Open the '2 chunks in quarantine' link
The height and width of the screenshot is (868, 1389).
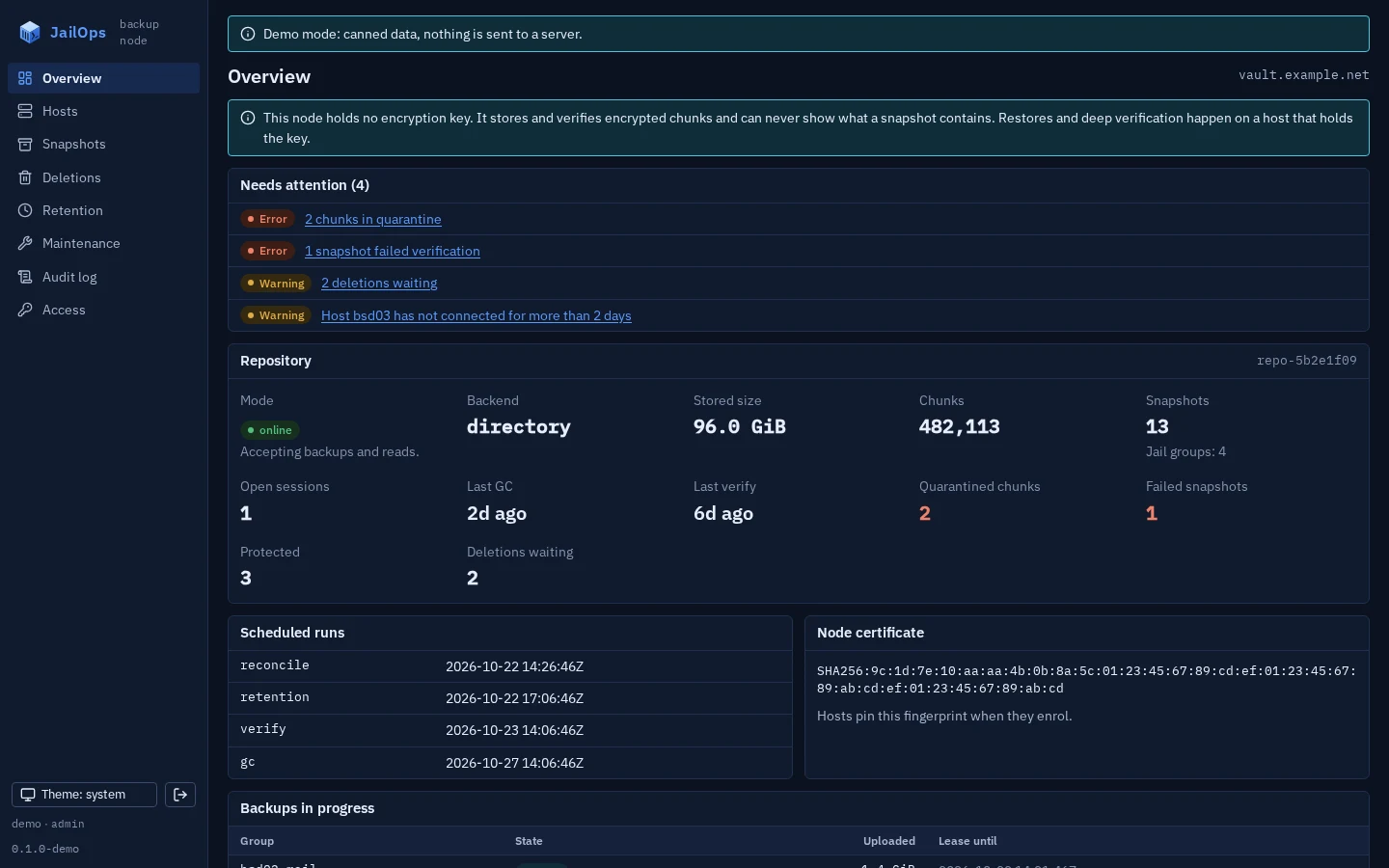[x=373, y=219]
